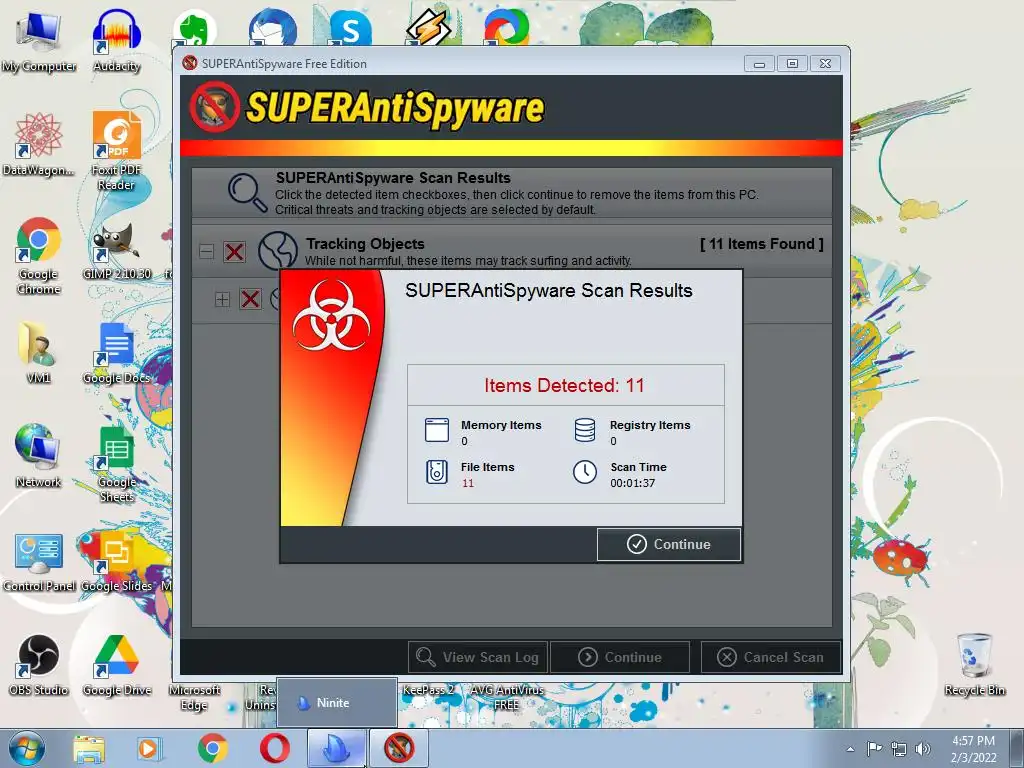Click the Action Center flag tray icon
The image size is (1024, 768).
click(874, 748)
